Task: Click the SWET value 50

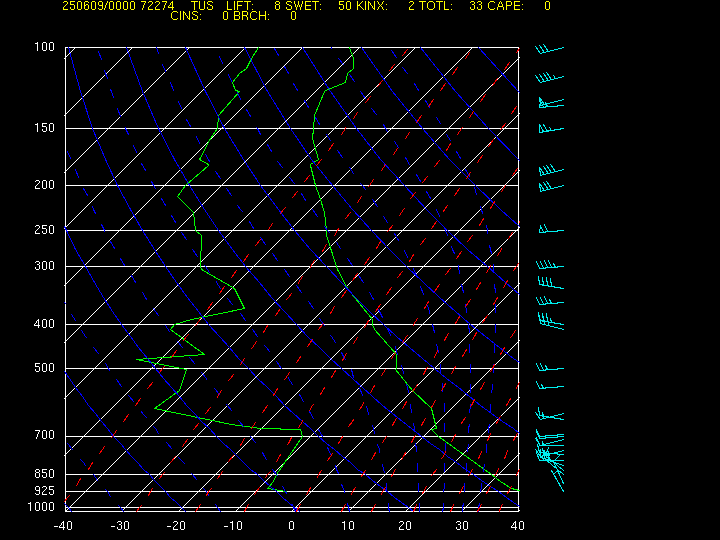Action: point(345,6)
